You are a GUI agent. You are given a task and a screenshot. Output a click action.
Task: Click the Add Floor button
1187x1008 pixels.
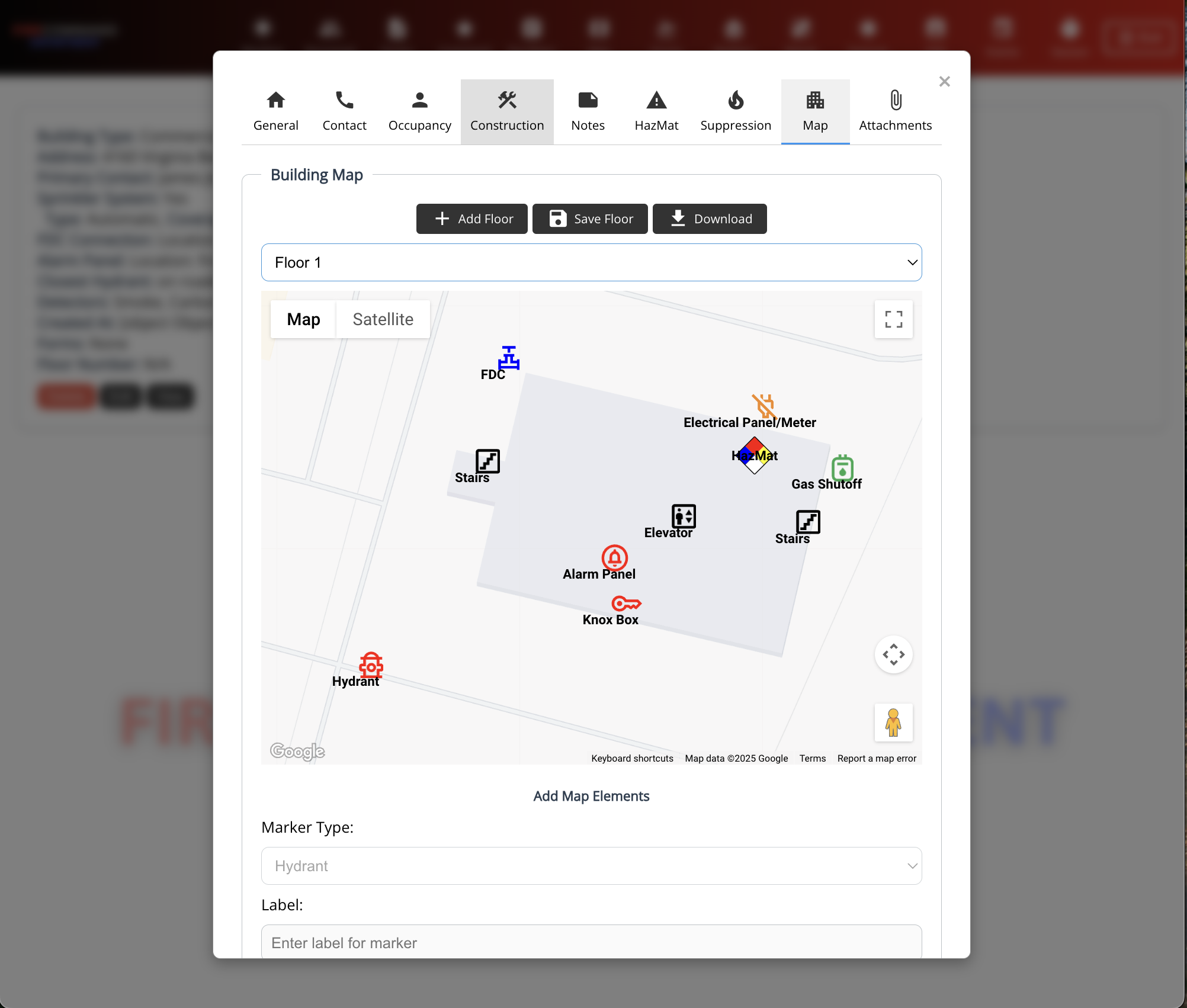click(472, 218)
